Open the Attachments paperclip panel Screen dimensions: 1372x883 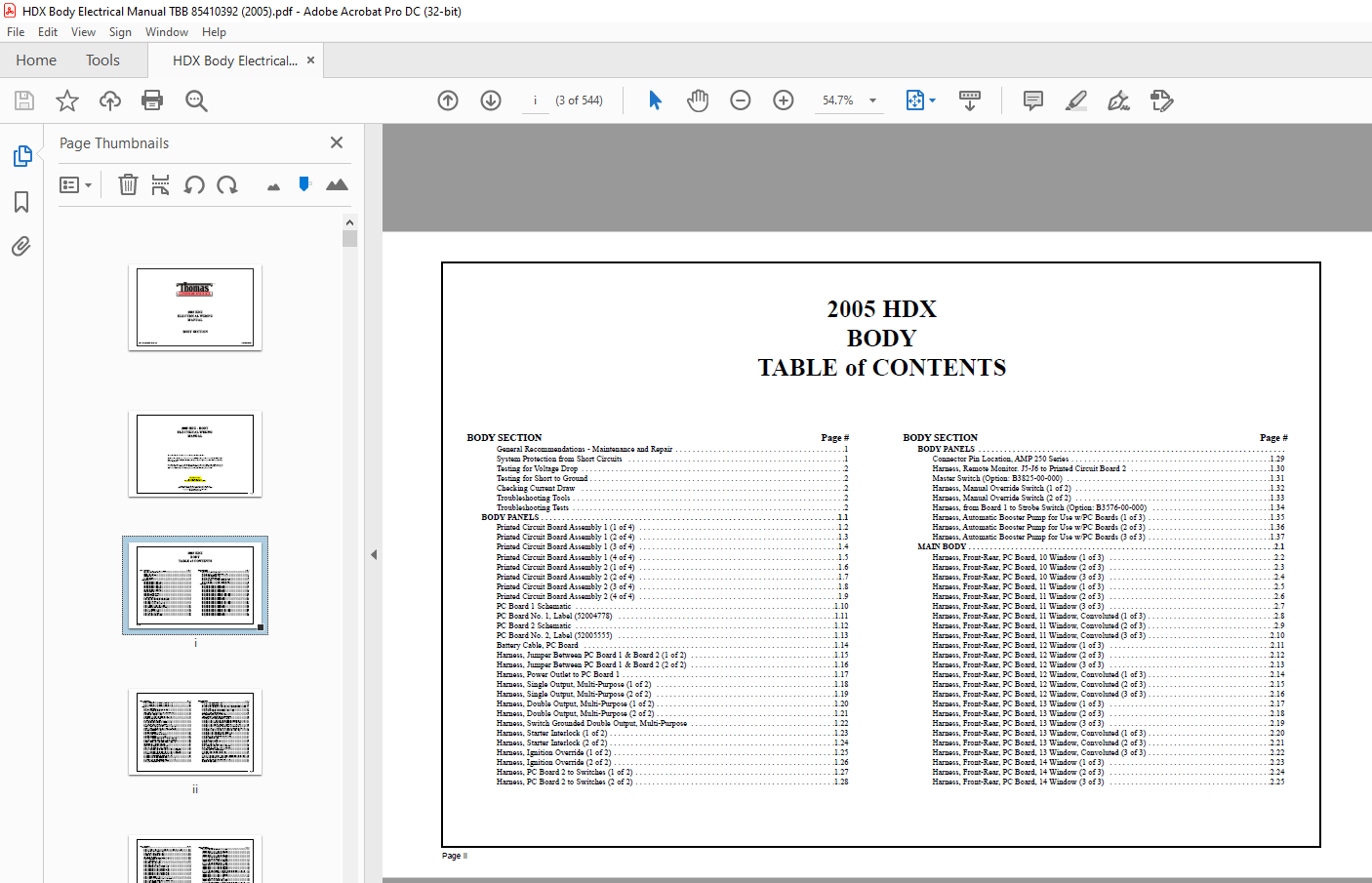21,246
